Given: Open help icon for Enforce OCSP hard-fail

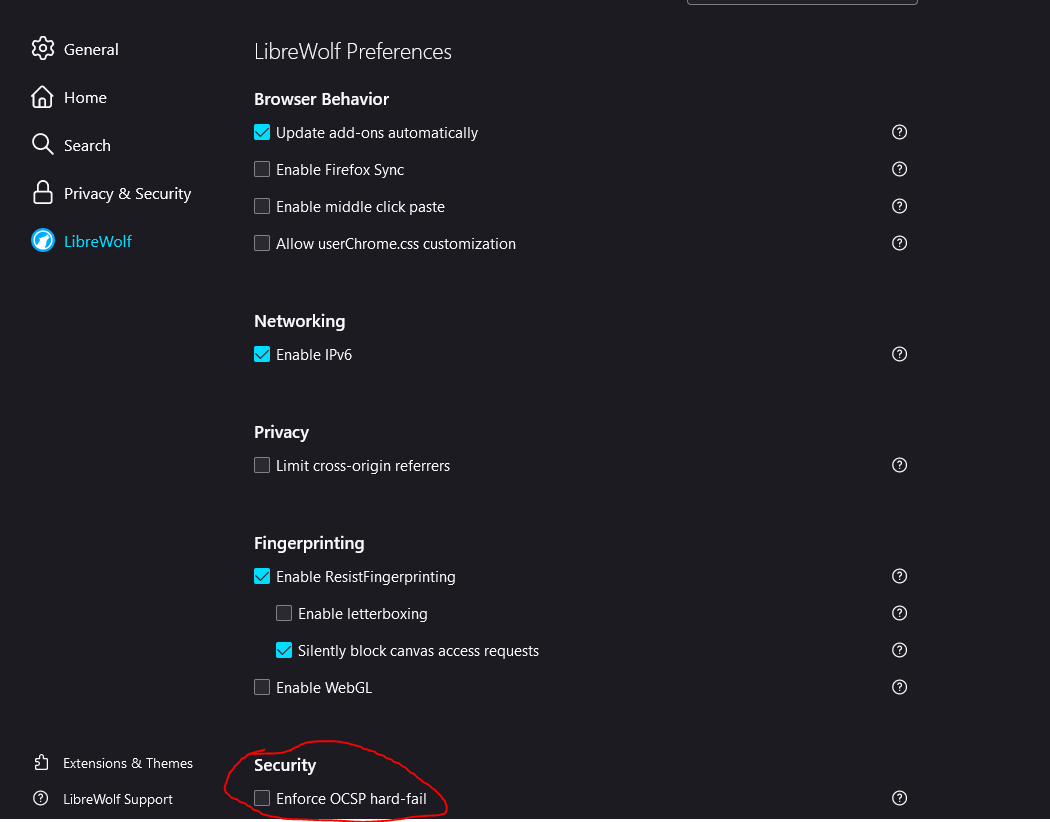Looking at the screenshot, I should point(899,797).
